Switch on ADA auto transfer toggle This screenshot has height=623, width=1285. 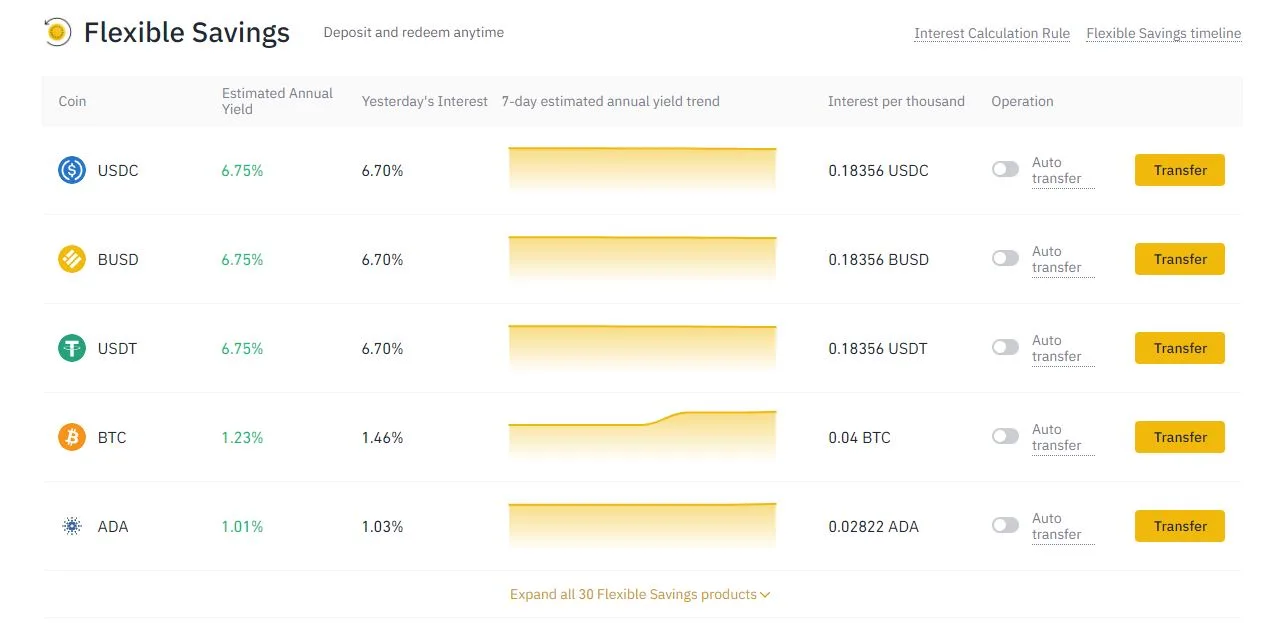click(1005, 526)
